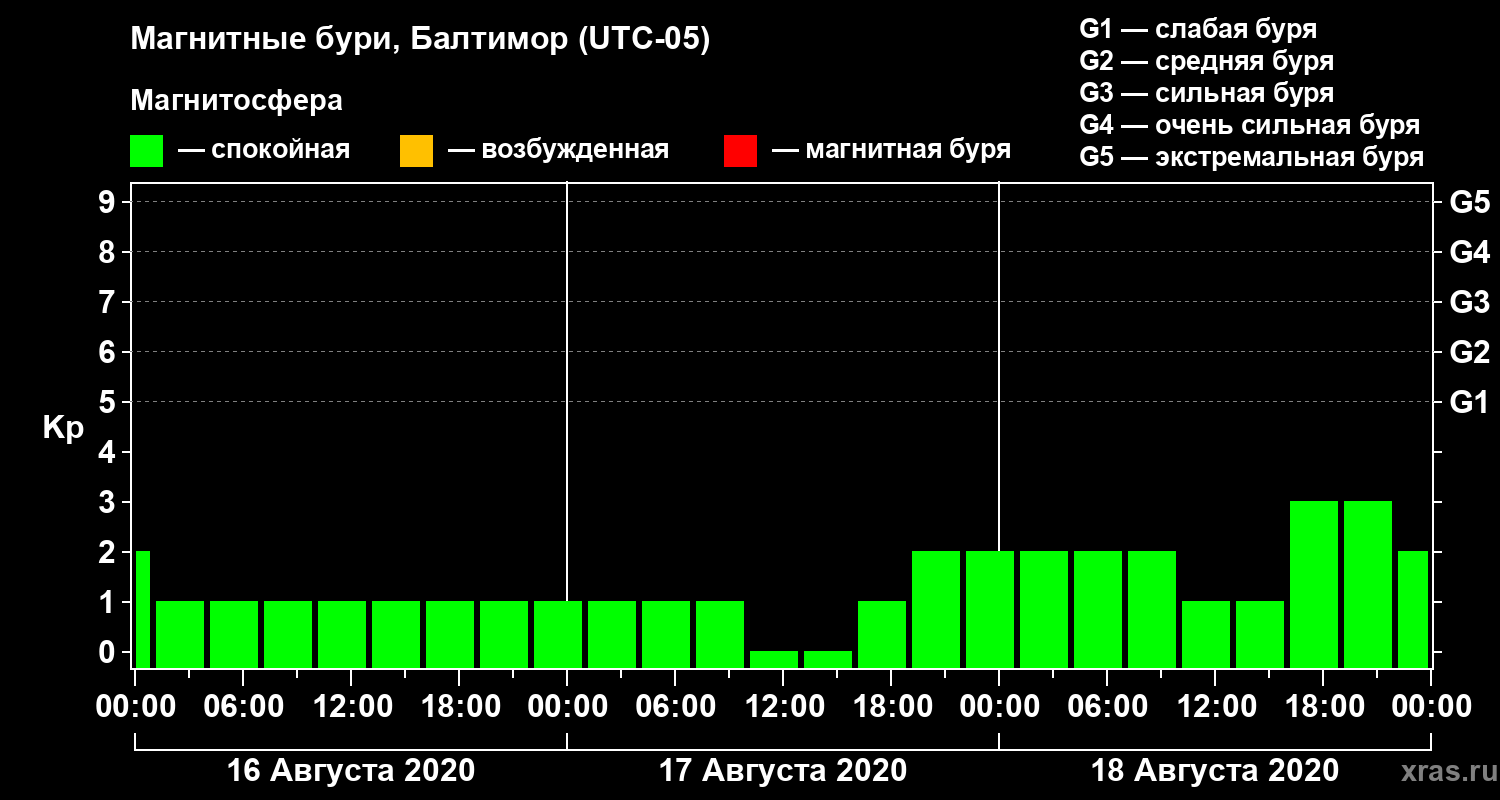Click the final '00:00' label ending 18 Августа

pyautogui.click(x=1431, y=707)
